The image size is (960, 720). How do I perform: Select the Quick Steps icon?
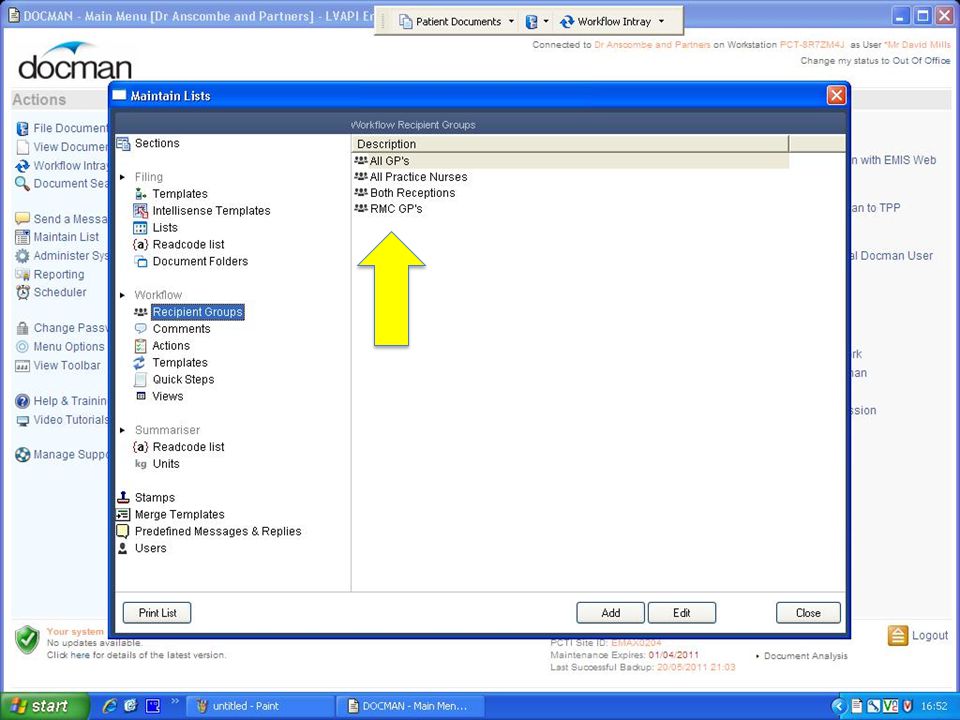[x=140, y=380]
